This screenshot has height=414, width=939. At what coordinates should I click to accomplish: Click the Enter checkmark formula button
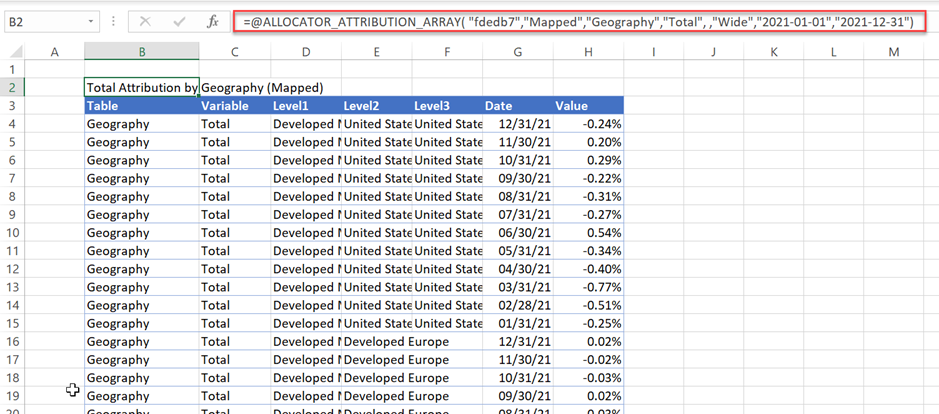point(178,21)
